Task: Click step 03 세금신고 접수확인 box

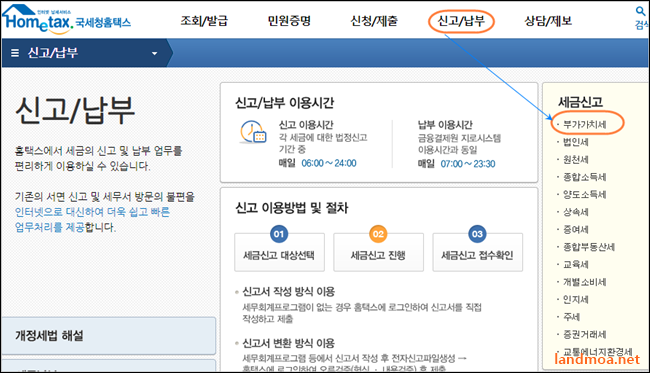Action: coord(478,252)
